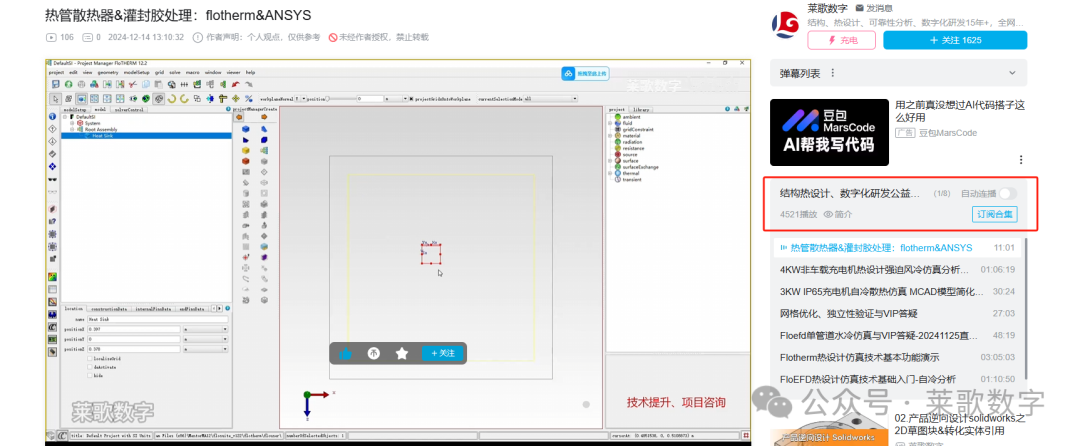Image resolution: width=1080 pixels, height=446 pixels.
Task: Expand the System tree node
Action: (72, 123)
